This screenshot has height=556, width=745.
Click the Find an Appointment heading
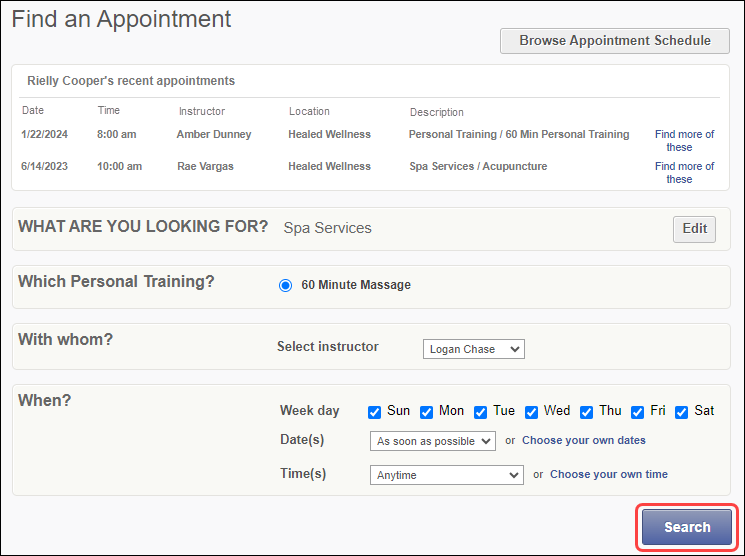tap(121, 19)
